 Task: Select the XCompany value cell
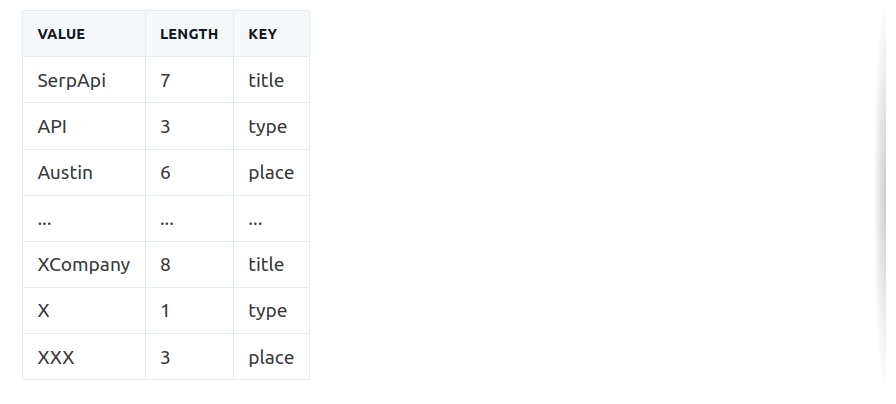click(84, 265)
